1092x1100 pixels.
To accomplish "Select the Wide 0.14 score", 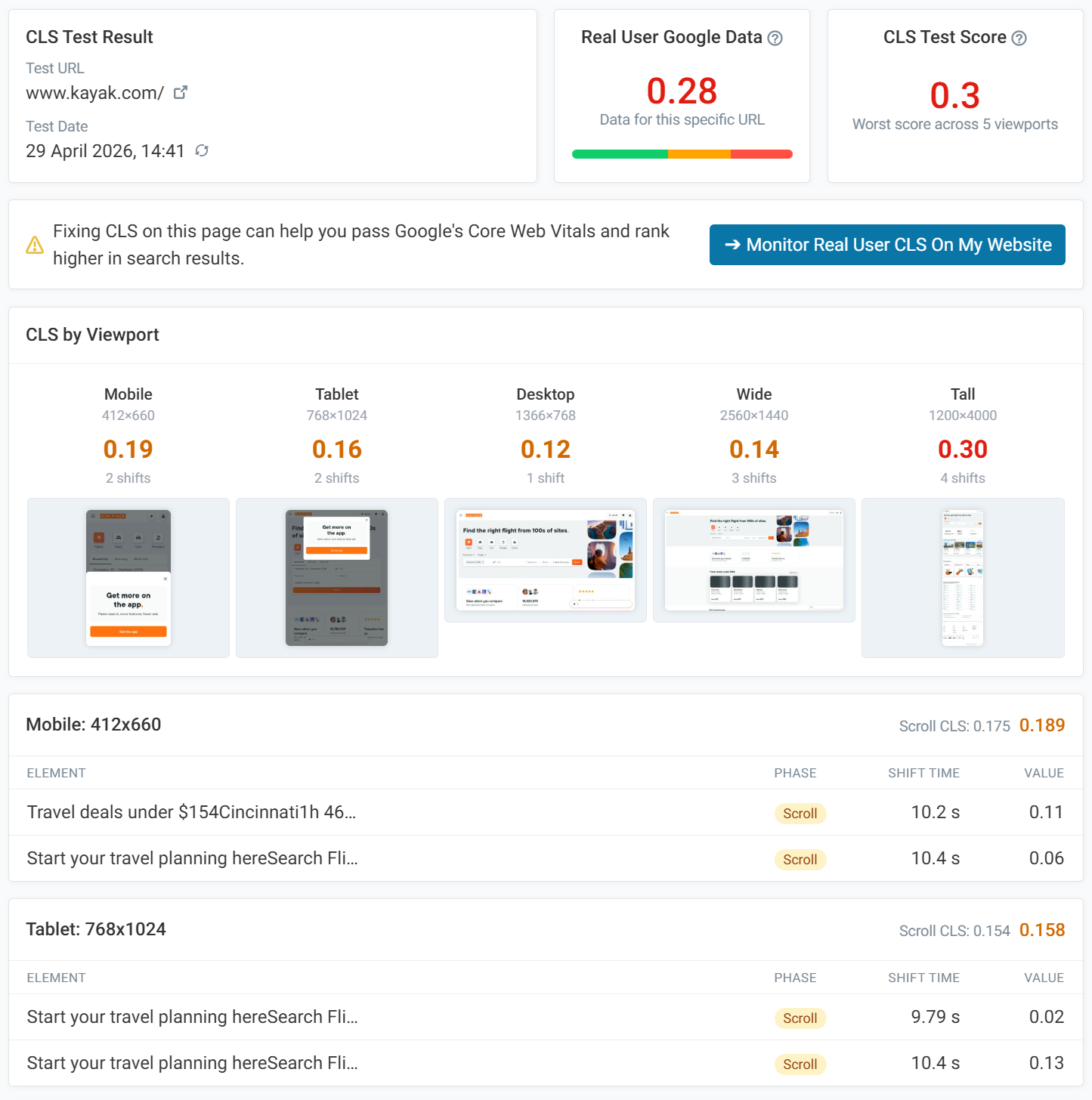I will [754, 450].
